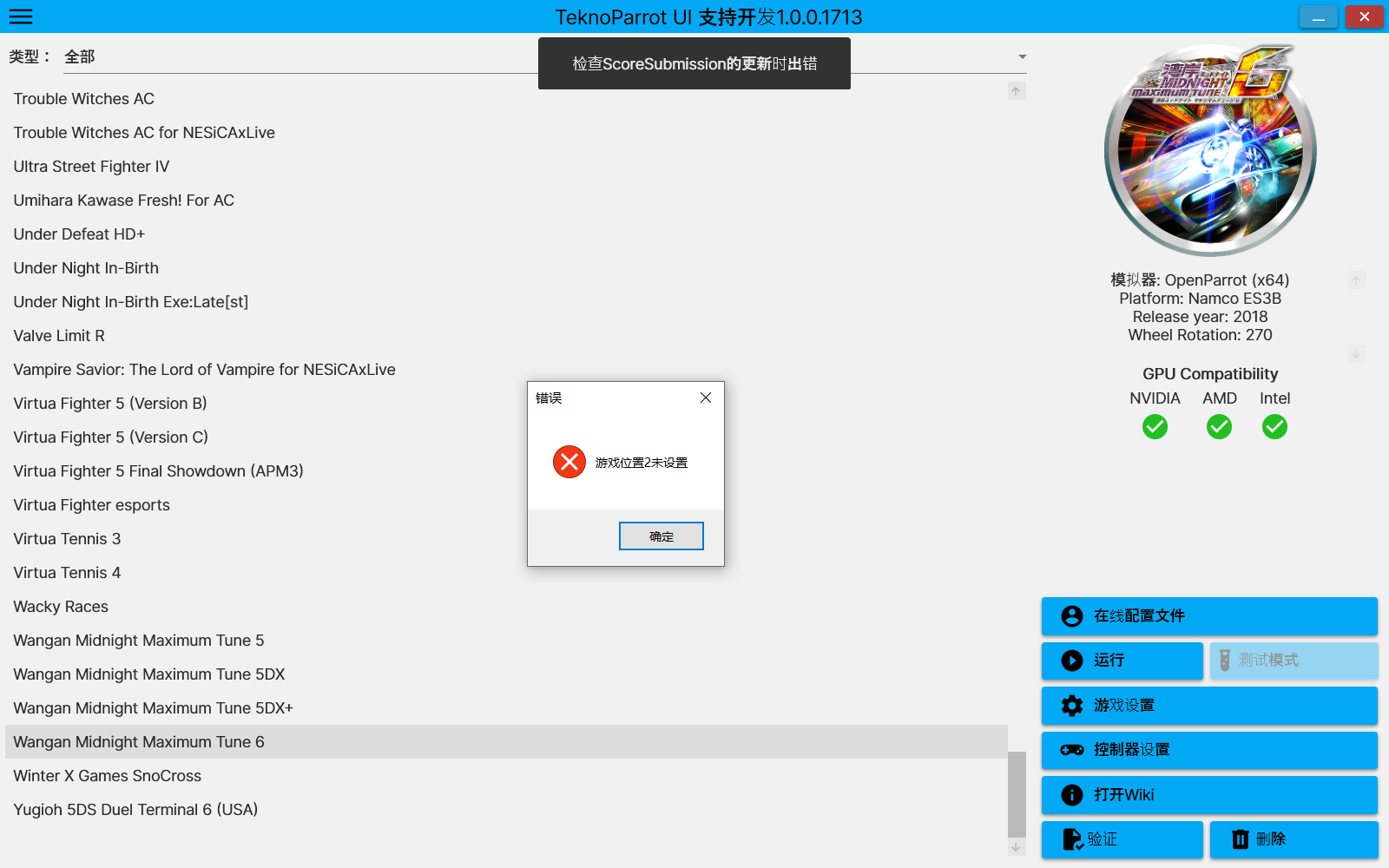Select Wangan Midnight Maximum Tune 5
Image resolution: width=1389 pixels, height=868 pixels.
[x=506, y=641]
